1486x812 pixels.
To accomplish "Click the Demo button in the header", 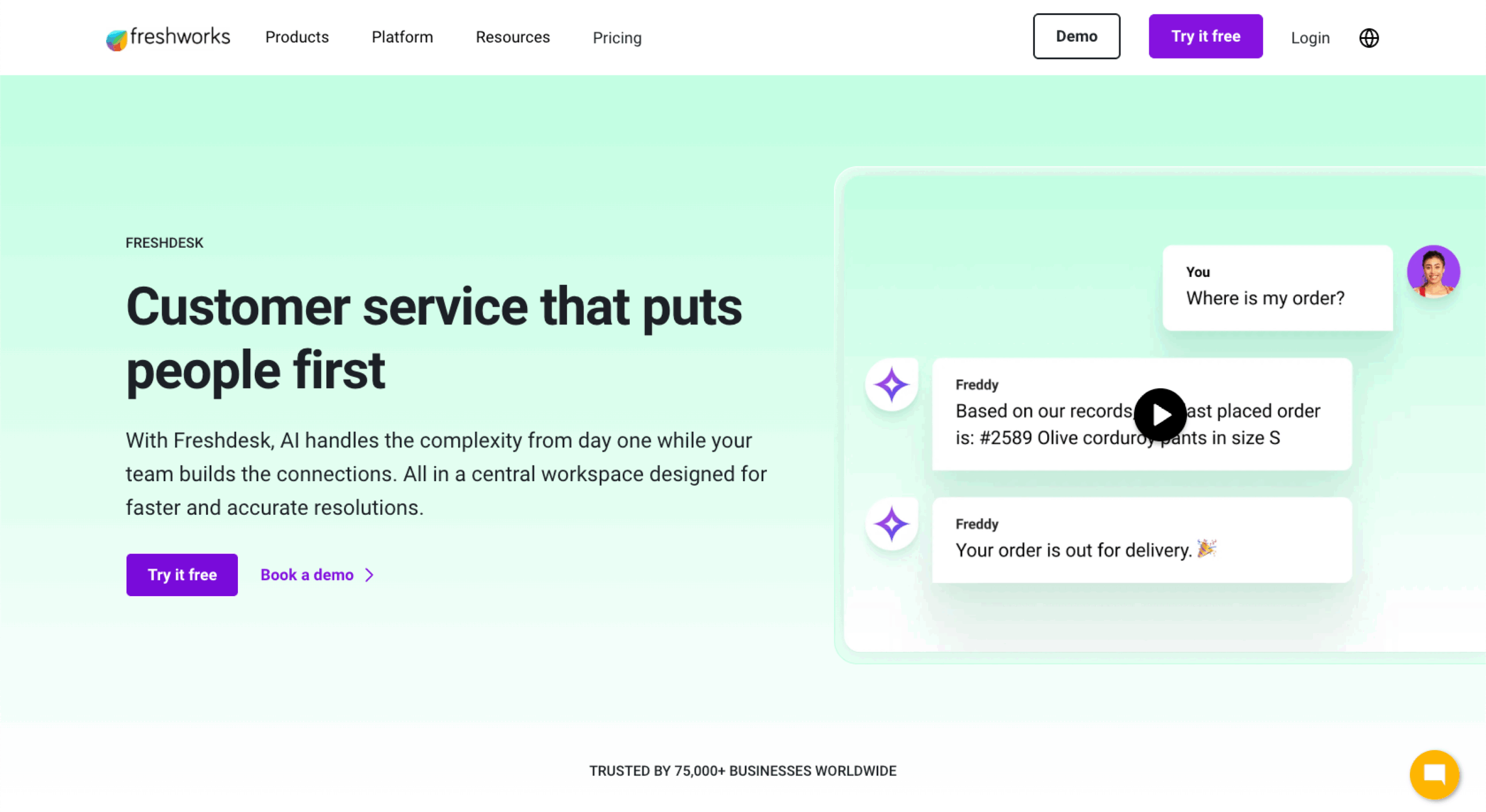I will coord(1077,35).
